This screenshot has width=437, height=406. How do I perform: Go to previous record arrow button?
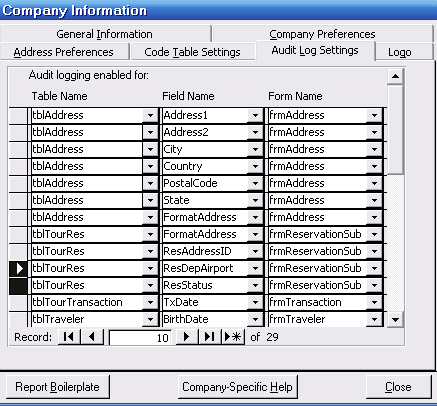click(92, 337)
